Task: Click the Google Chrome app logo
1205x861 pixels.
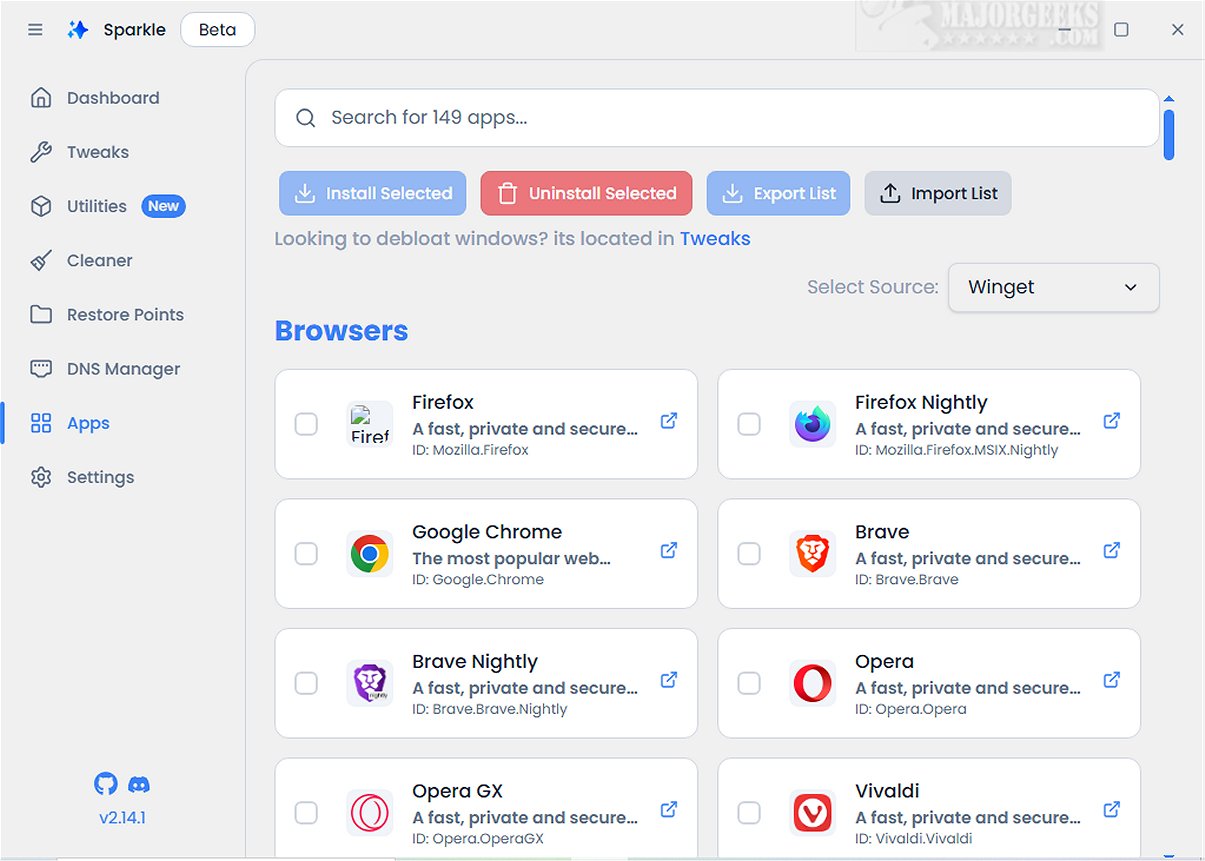Action: point(370,553)
